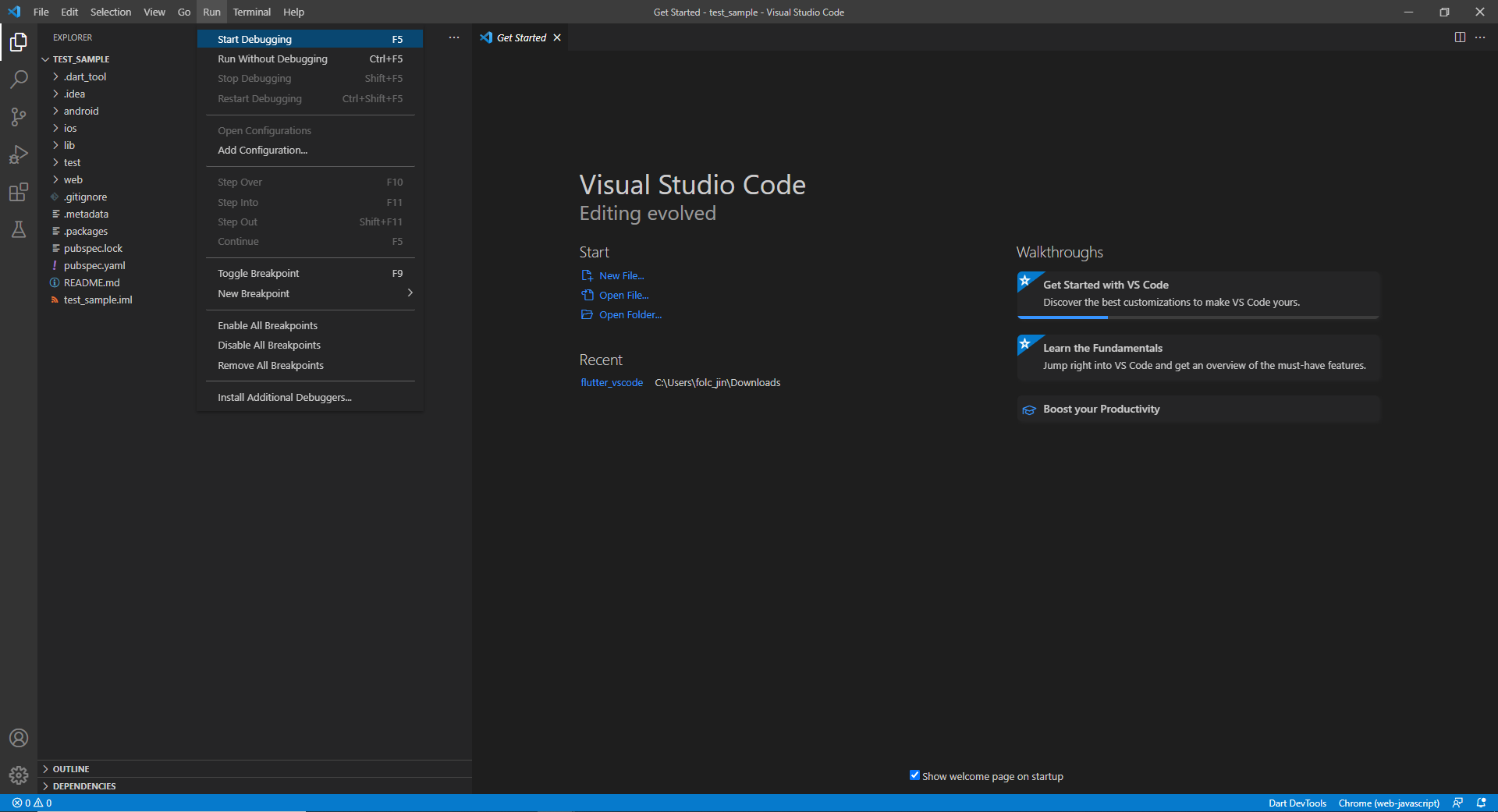Click Get Started walkthrough progress bar
This screenshot has height=812, width=1498.
(1198, 317)
